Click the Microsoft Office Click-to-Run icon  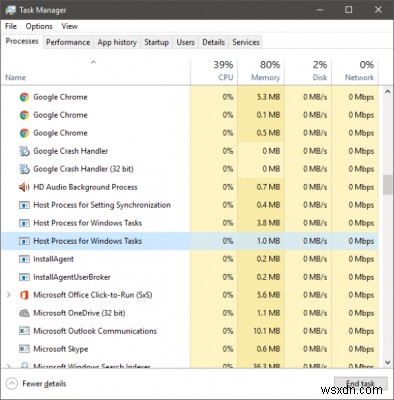pos(24,295)
